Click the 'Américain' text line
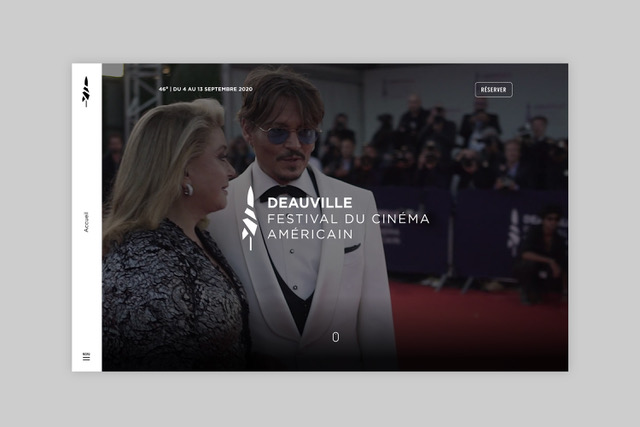Viewport: 640px width, 427px height. (x=310, y=234)
